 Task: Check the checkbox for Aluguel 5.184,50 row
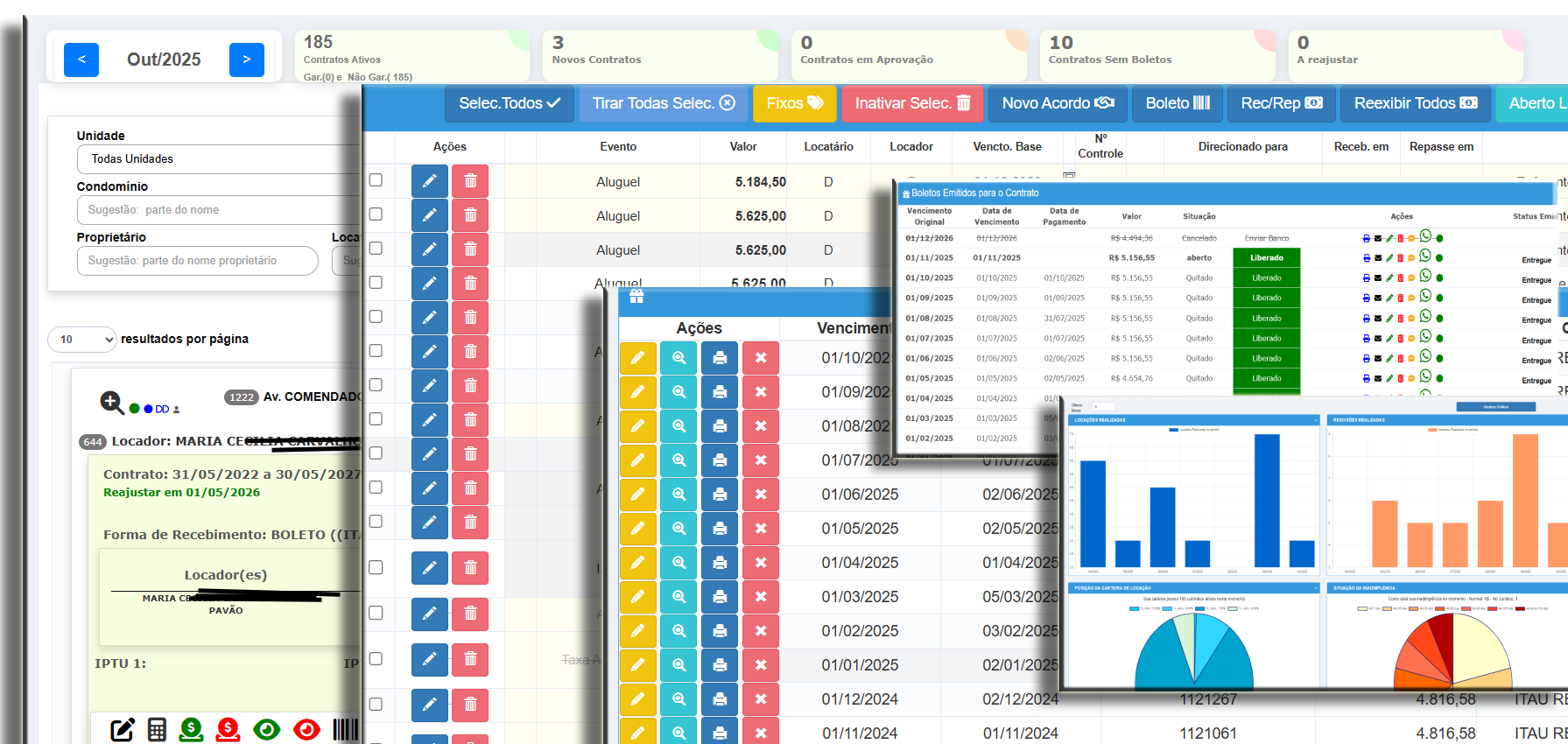376,180
